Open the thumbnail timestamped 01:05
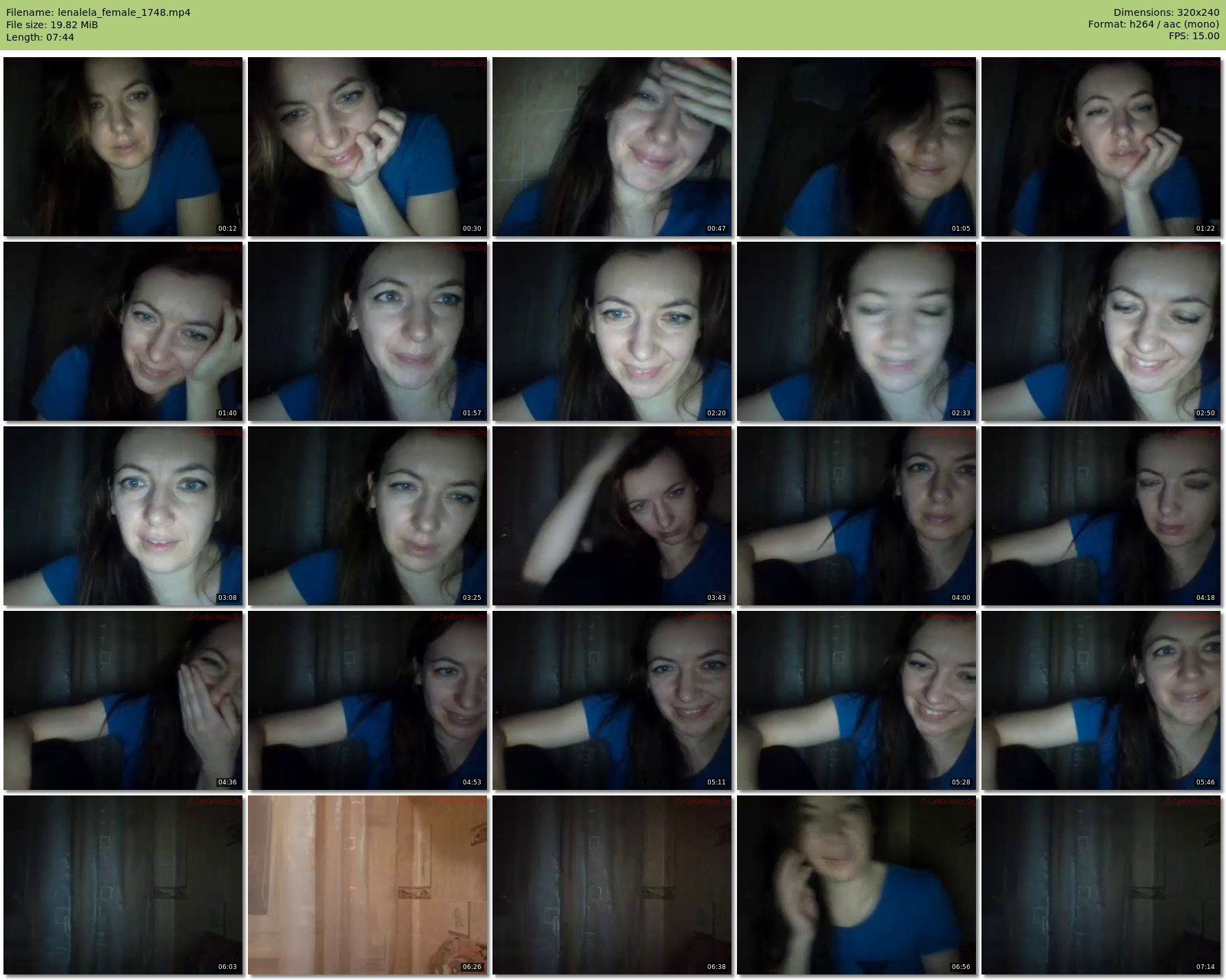This screenshot has width=1226, height=980. pyautogui.click(x=857, y=147)
